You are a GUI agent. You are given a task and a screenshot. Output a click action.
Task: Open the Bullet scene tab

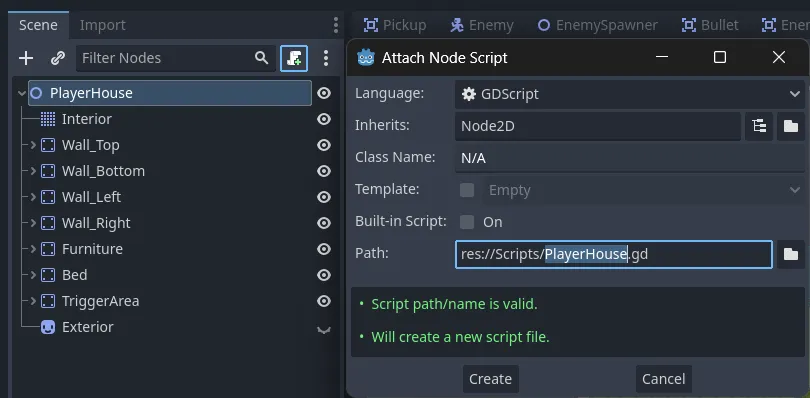(x=710, y=25)
